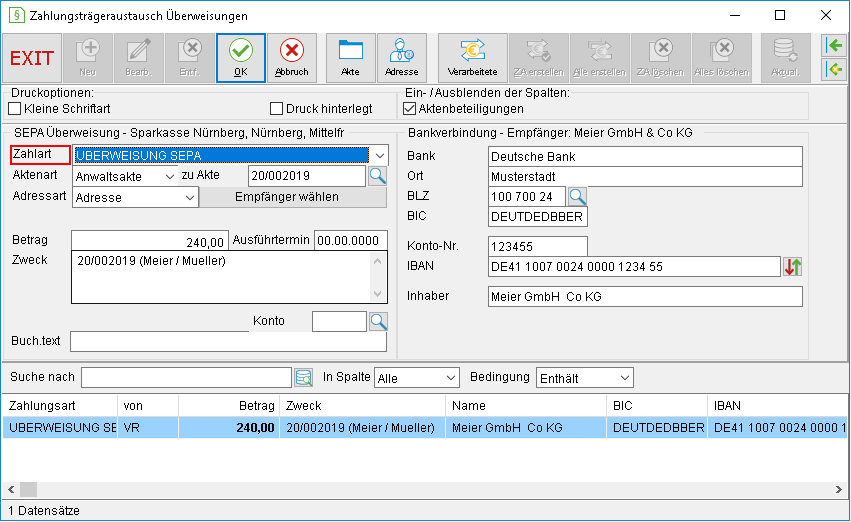Click the zu Akte number field
The image size is (851, 522).
click(307, 176)
